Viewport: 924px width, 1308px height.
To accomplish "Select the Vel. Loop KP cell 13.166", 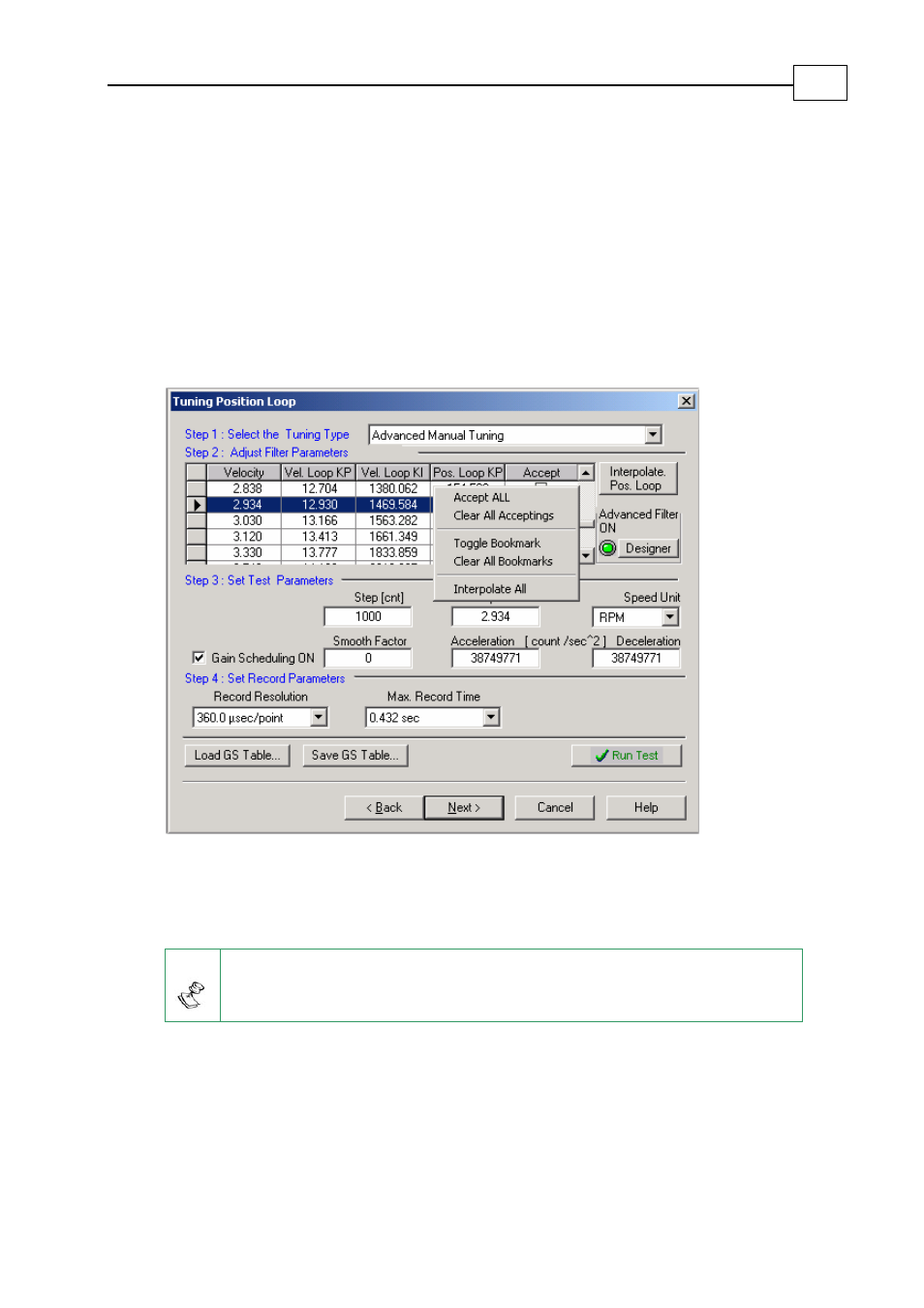I will click(x=319, y=520).
